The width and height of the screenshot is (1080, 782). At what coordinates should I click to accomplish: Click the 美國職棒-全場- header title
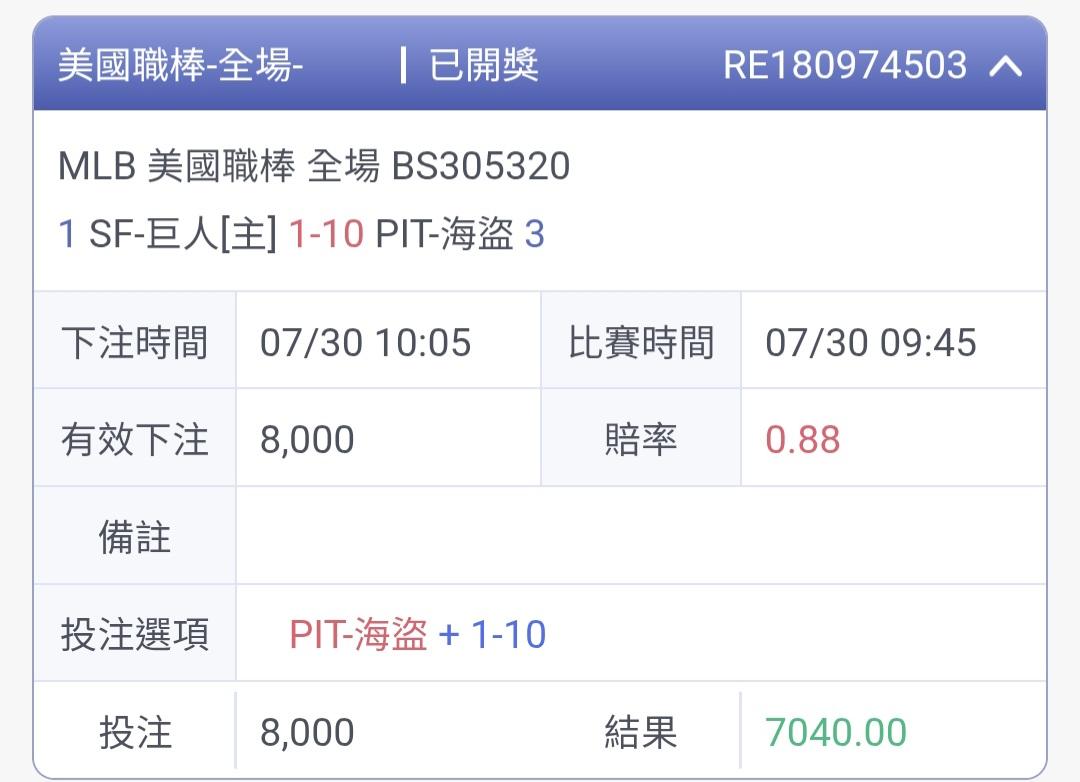[180, 65]
